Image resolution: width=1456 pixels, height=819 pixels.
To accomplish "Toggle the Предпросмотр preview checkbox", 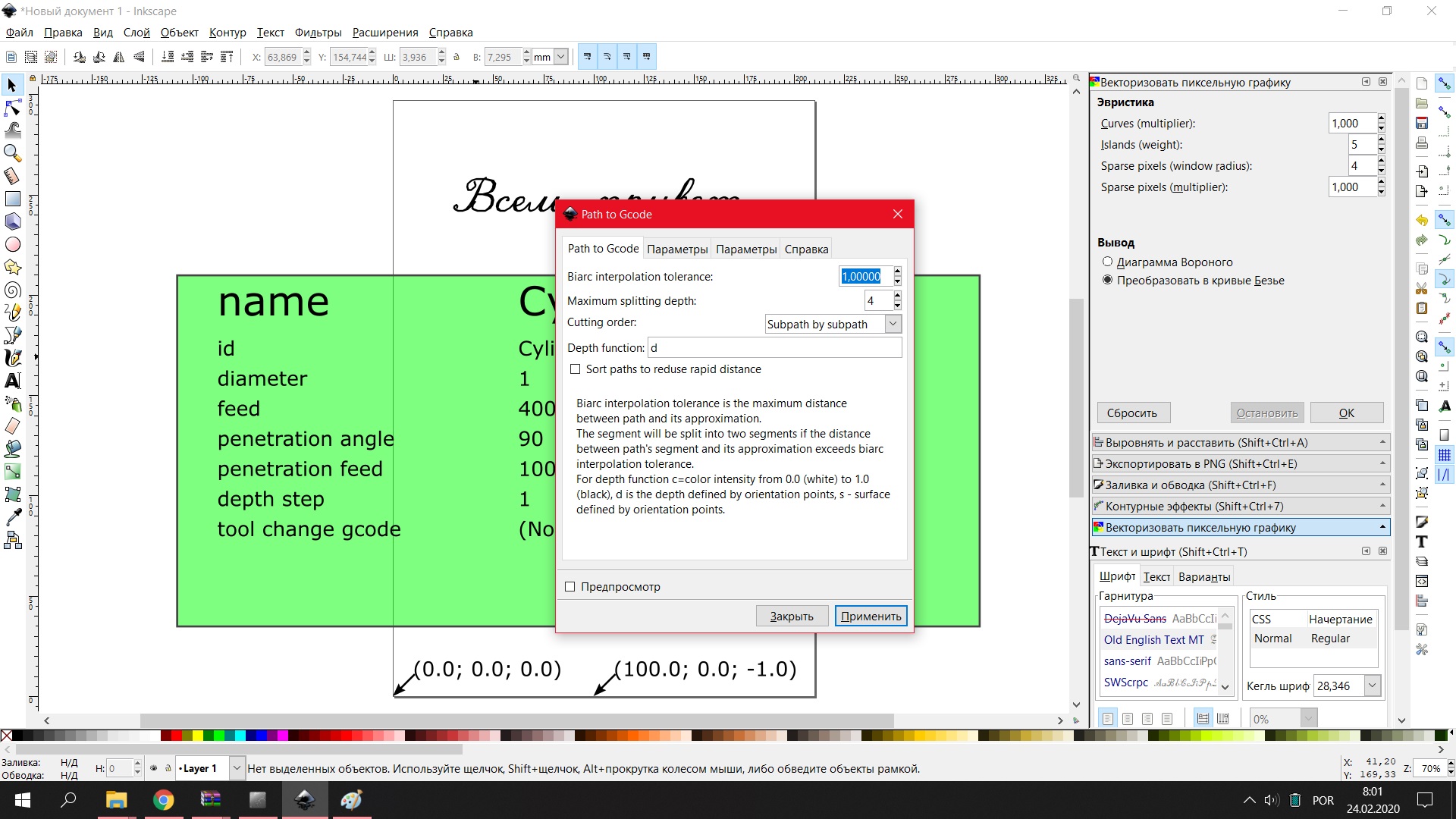I will pyautogui.click(x=570, y=587).
